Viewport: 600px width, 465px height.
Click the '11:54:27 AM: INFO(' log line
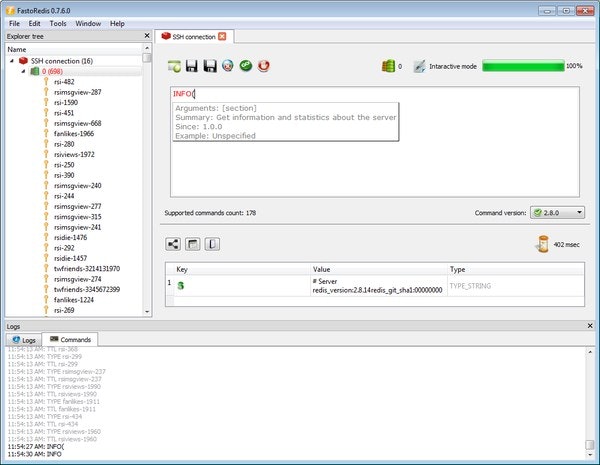point(36,446)
